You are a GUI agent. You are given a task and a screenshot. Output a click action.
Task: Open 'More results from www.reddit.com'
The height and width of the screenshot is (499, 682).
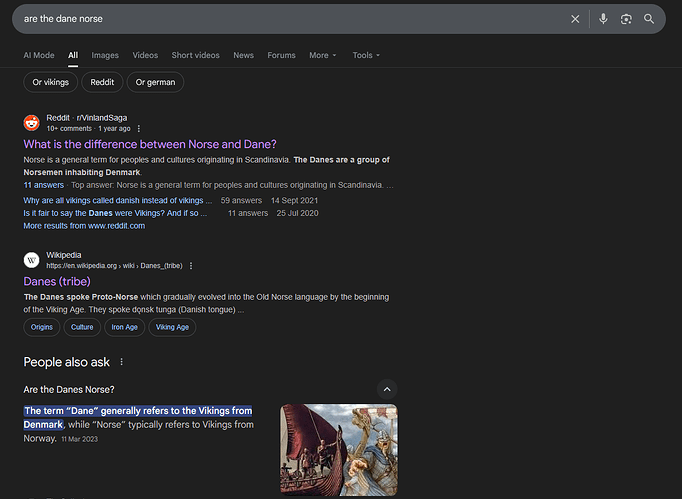pyautogui.click(x=84, y=226)
